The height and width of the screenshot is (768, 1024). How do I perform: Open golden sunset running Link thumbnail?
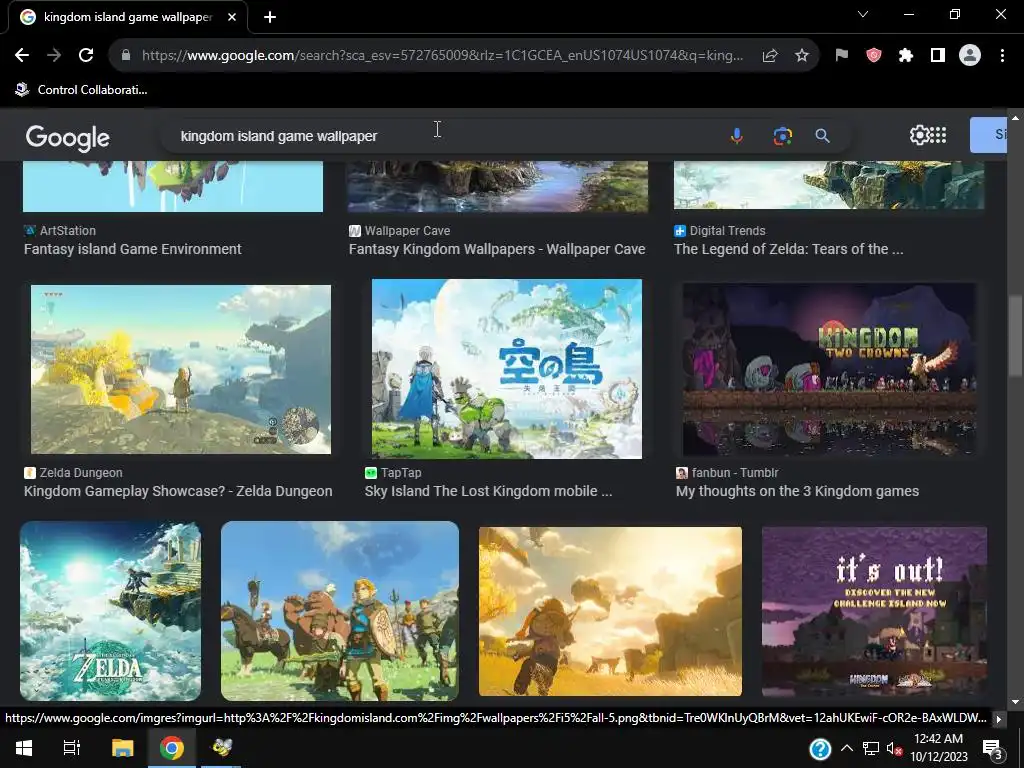tap(610, 611)
